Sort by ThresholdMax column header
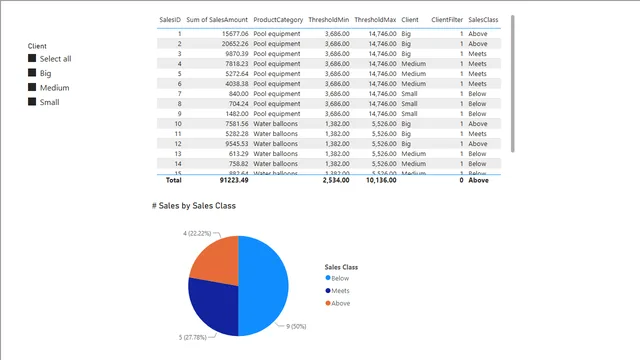The width and height of the screenshot is (640, 360). click(375, 20)
